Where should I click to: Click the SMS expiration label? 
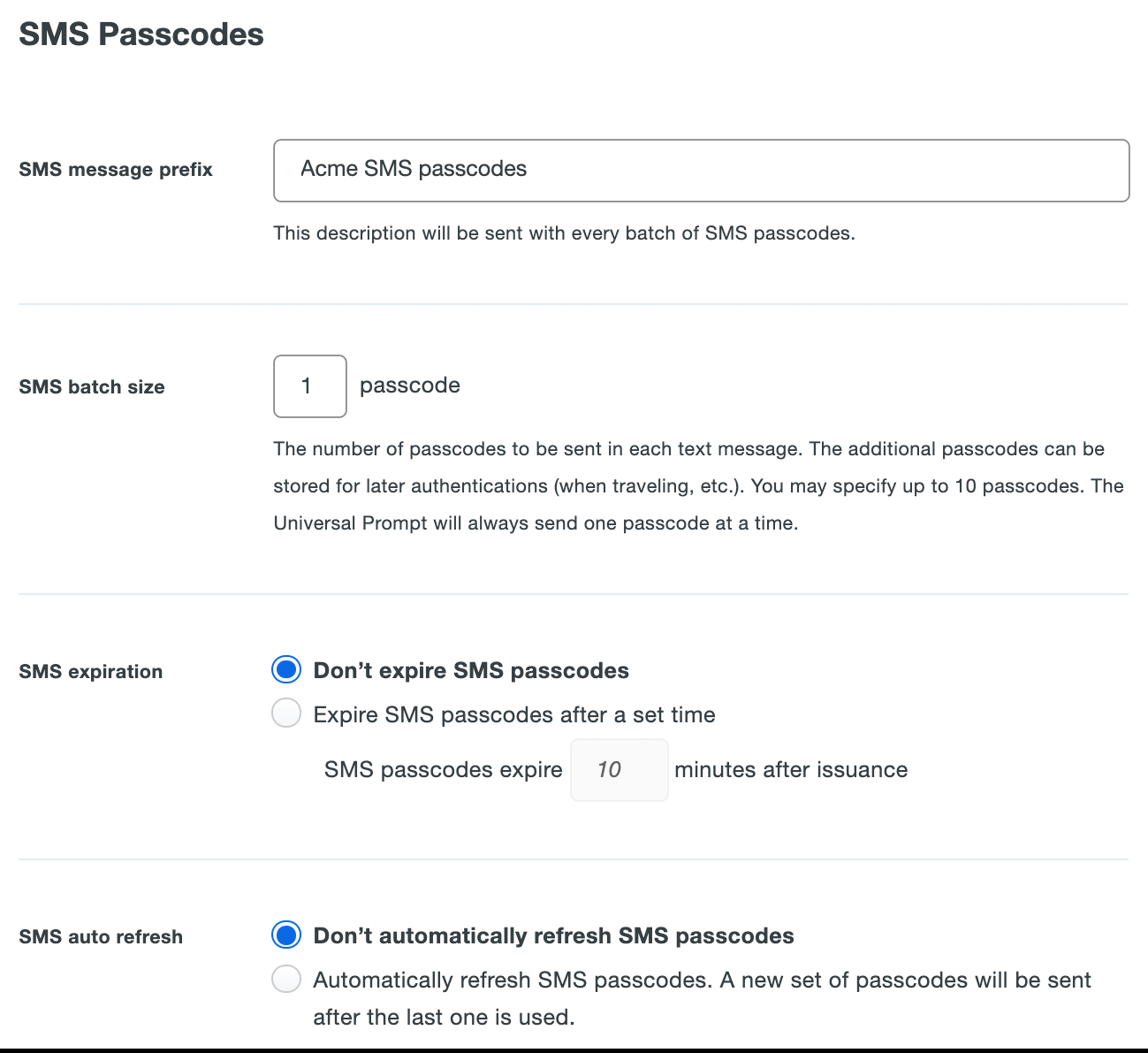(x=90, y=672)
